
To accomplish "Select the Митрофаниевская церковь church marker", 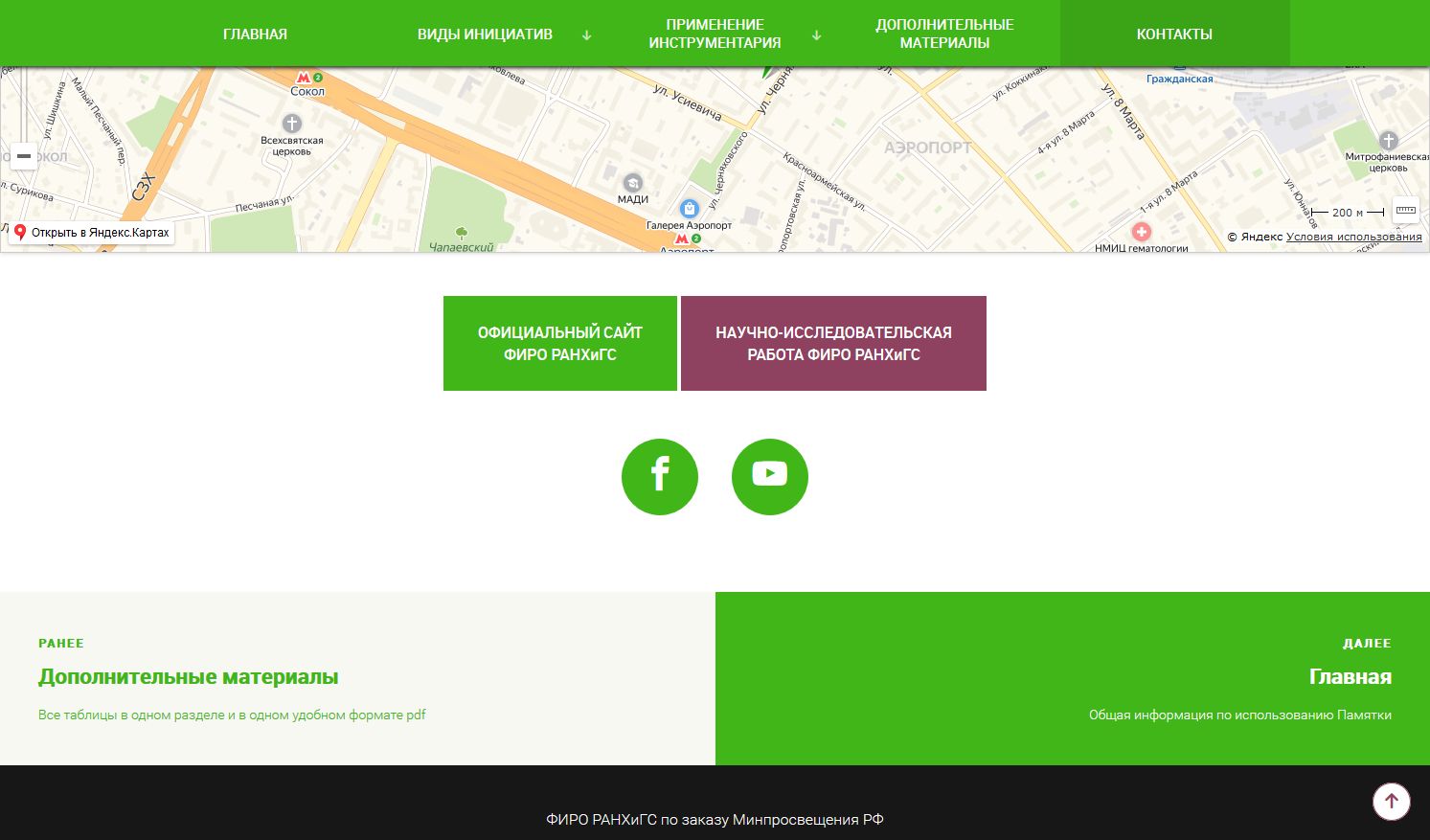I will tap(1388, 141).
